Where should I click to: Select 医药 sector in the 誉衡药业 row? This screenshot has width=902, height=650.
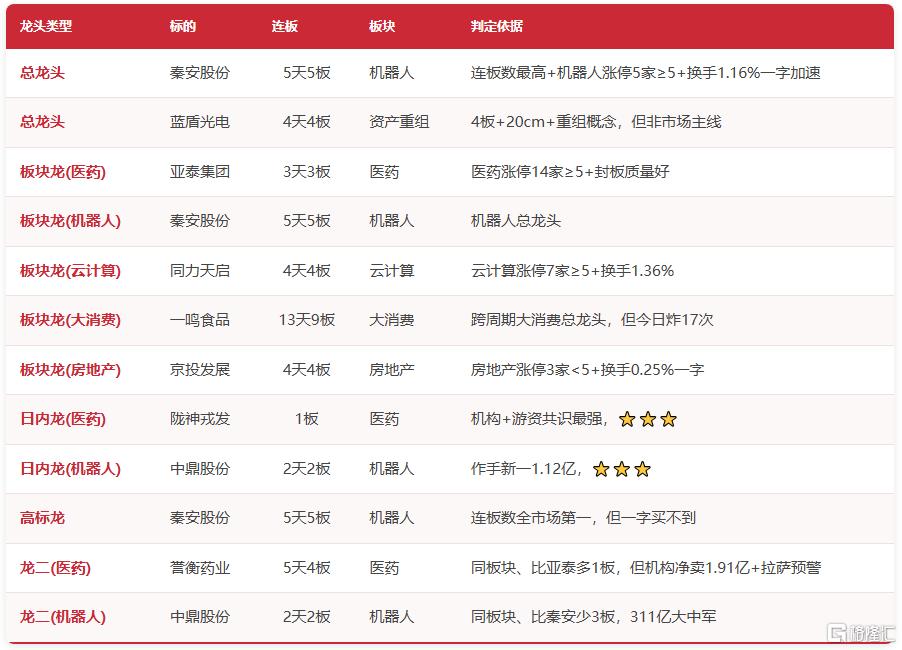tap(384, 568)
